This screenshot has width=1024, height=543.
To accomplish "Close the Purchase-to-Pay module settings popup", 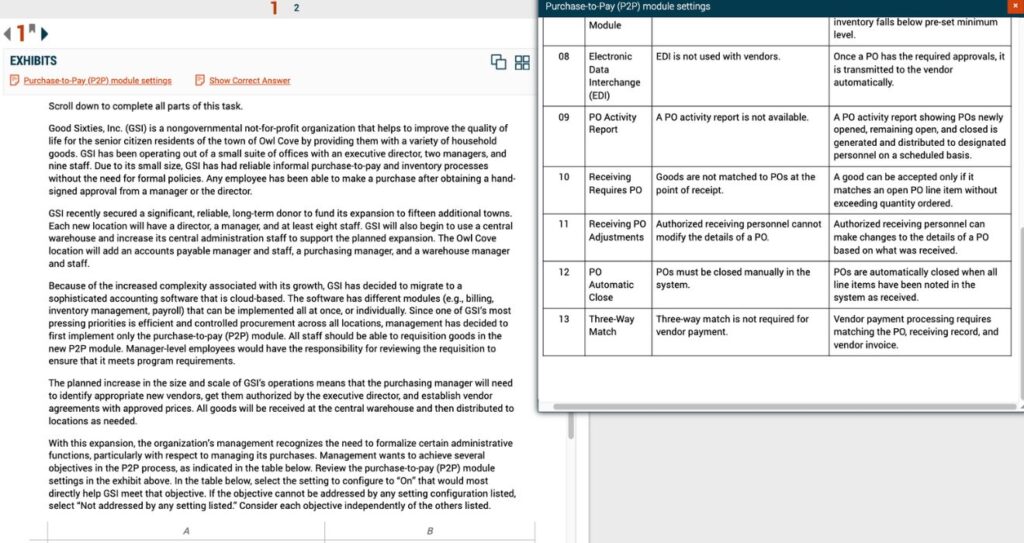I will 1016,7.
